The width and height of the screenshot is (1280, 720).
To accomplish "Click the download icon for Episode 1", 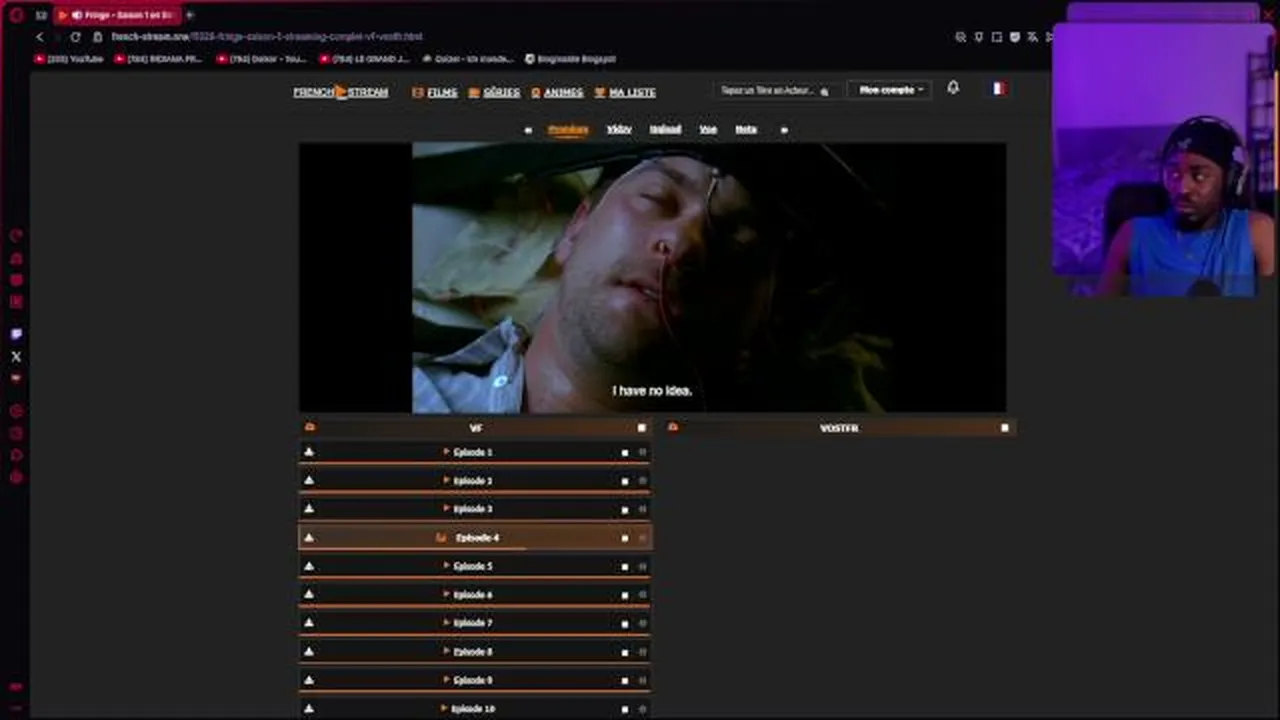I will pos(309,452).
